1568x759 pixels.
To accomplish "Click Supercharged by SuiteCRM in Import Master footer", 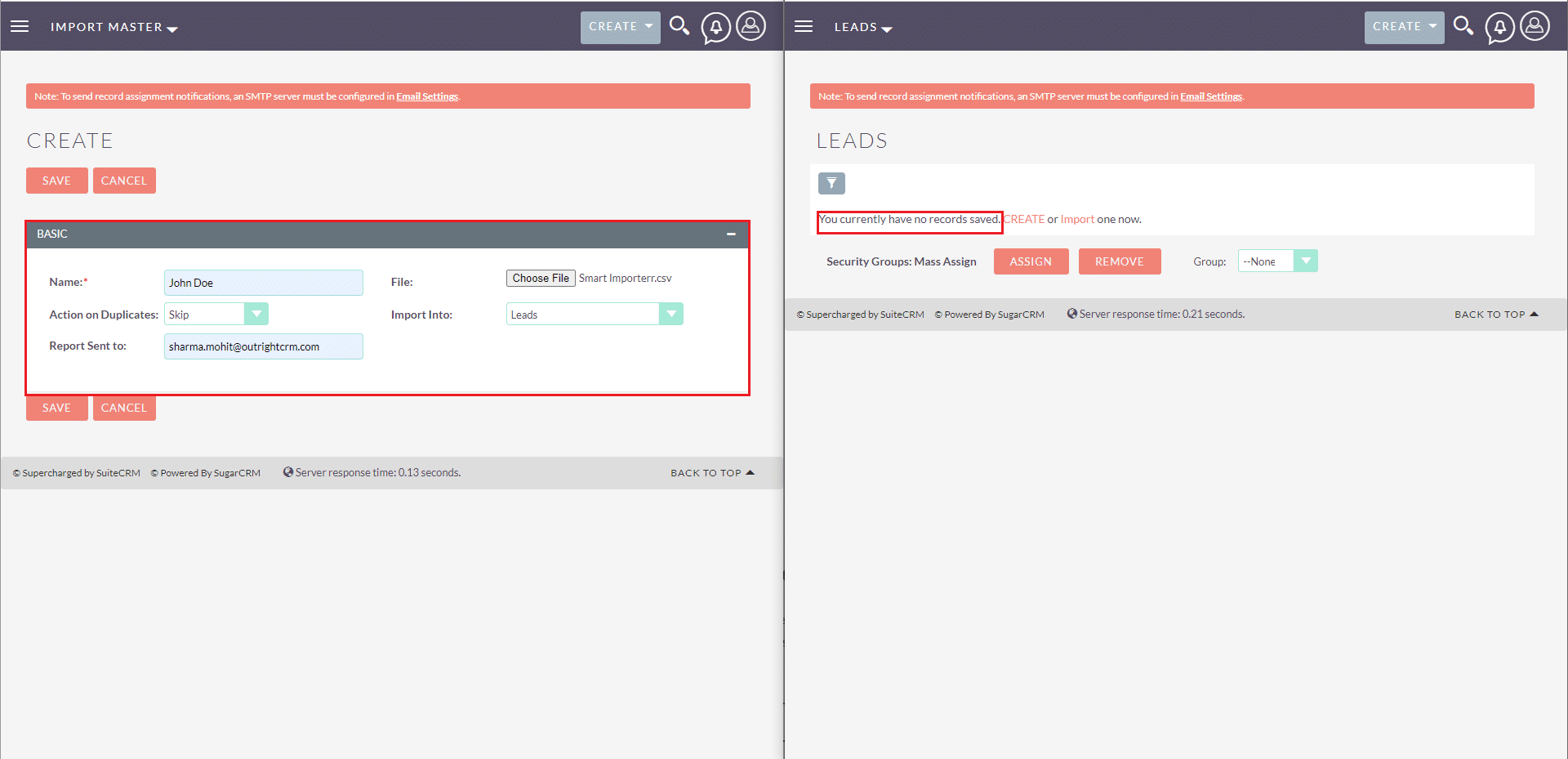I will [x=77, y=473].
